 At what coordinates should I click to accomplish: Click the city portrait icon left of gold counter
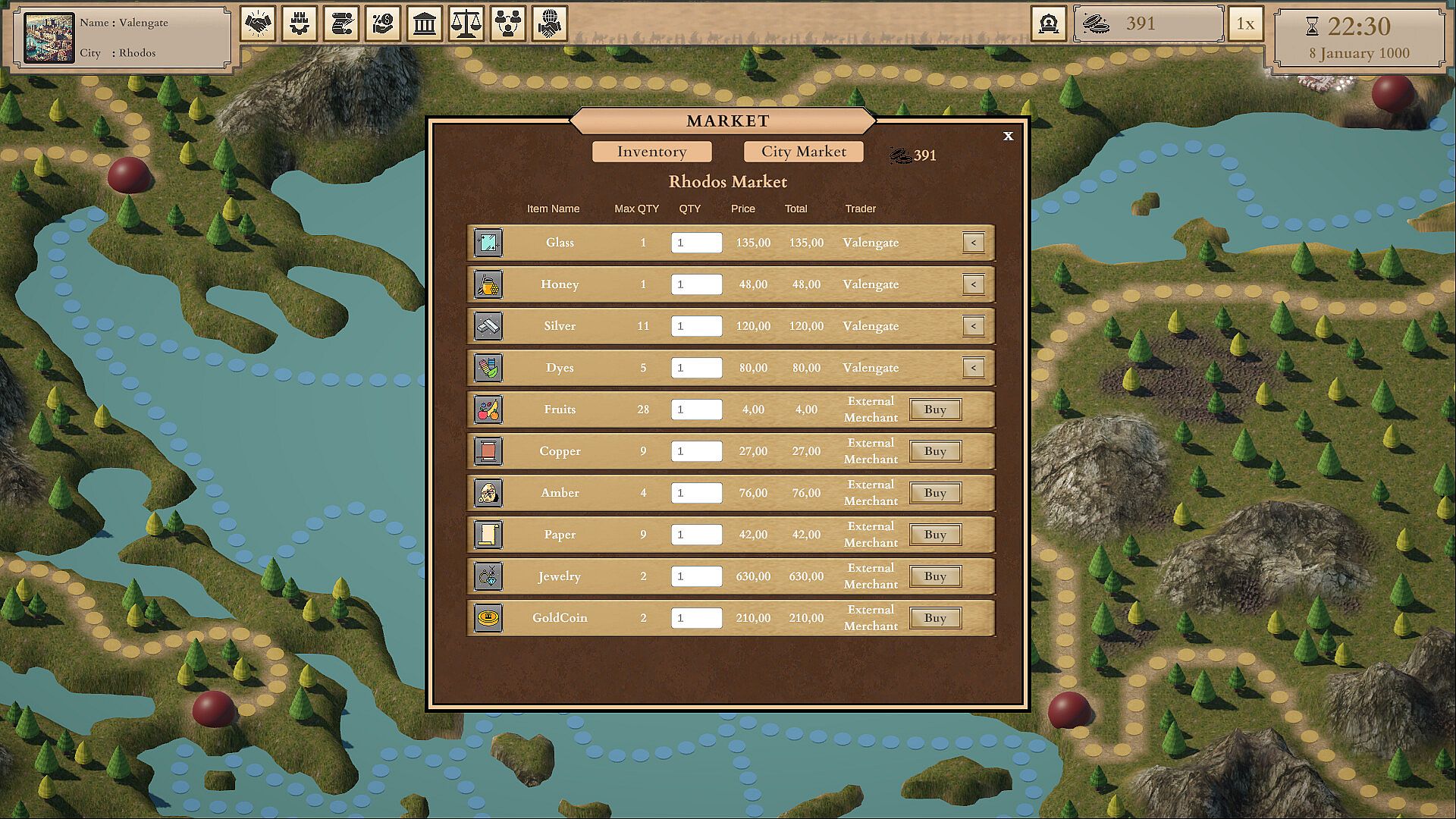click(1048, 24)
